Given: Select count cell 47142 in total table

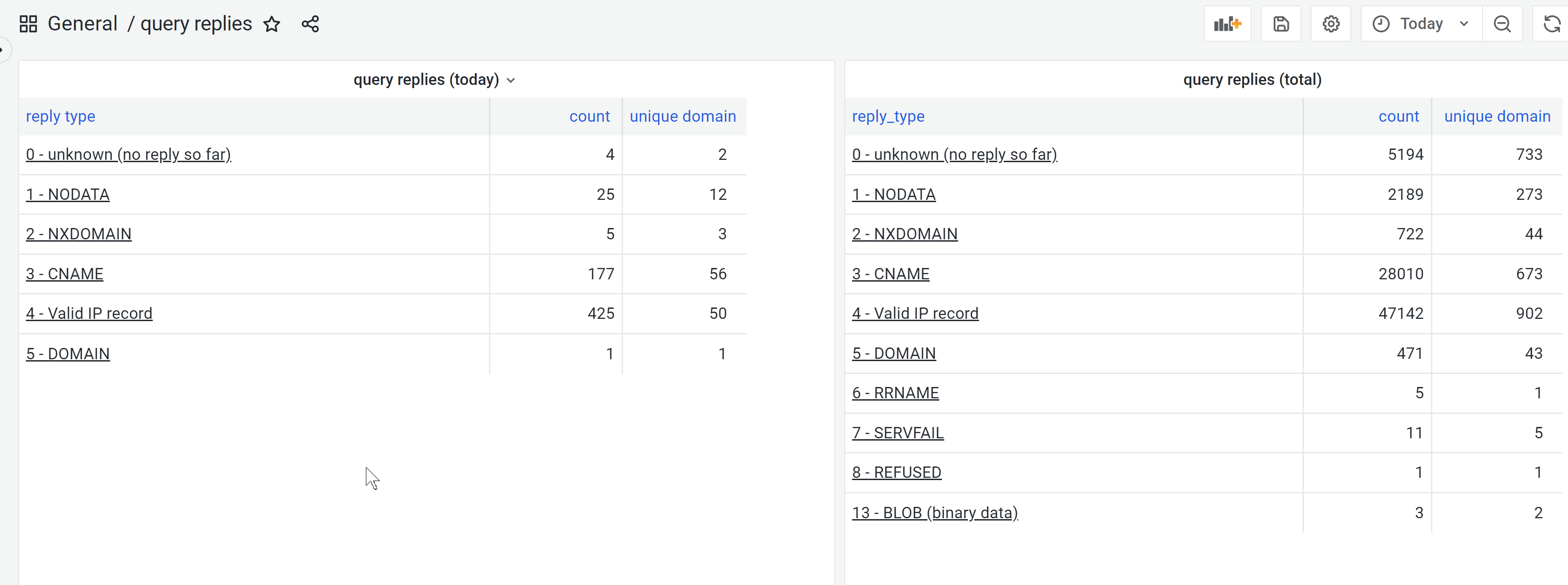Looking at the screenshot, I should pyautogui.click(x=1367, y=313).
